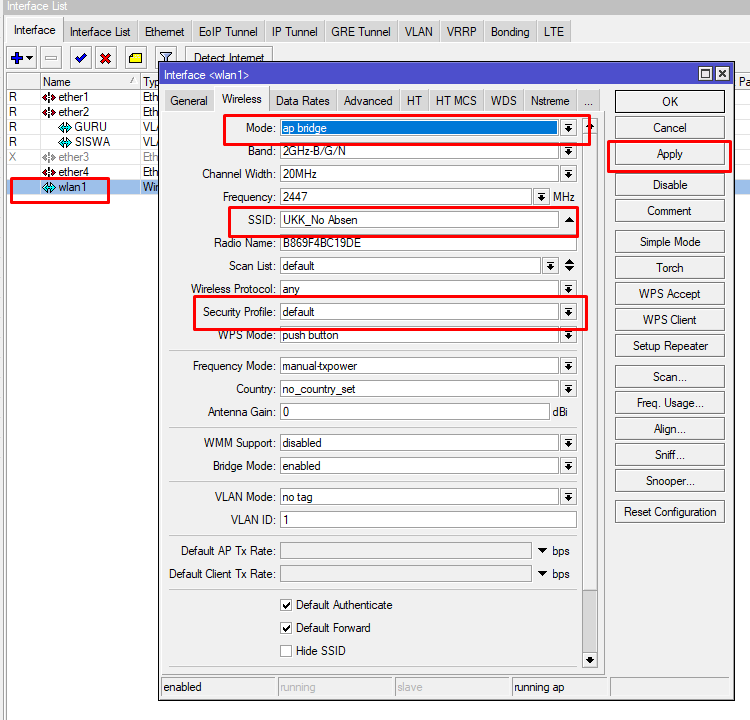Uncheck the Default Forward checkbox
This screenshot has height=720, width=750.
pos(286,628)
